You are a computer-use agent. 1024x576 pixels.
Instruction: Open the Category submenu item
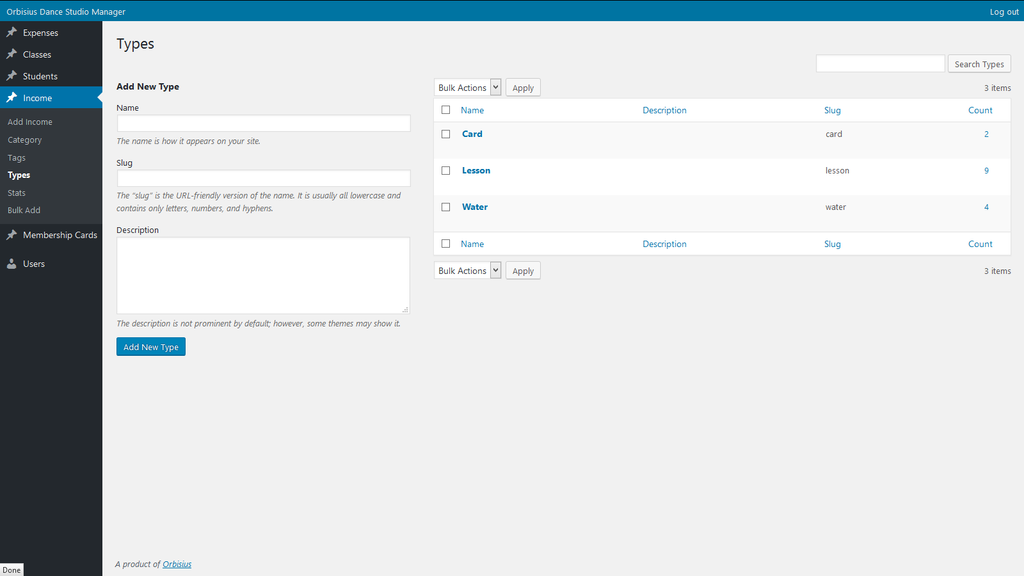(24, 140)
